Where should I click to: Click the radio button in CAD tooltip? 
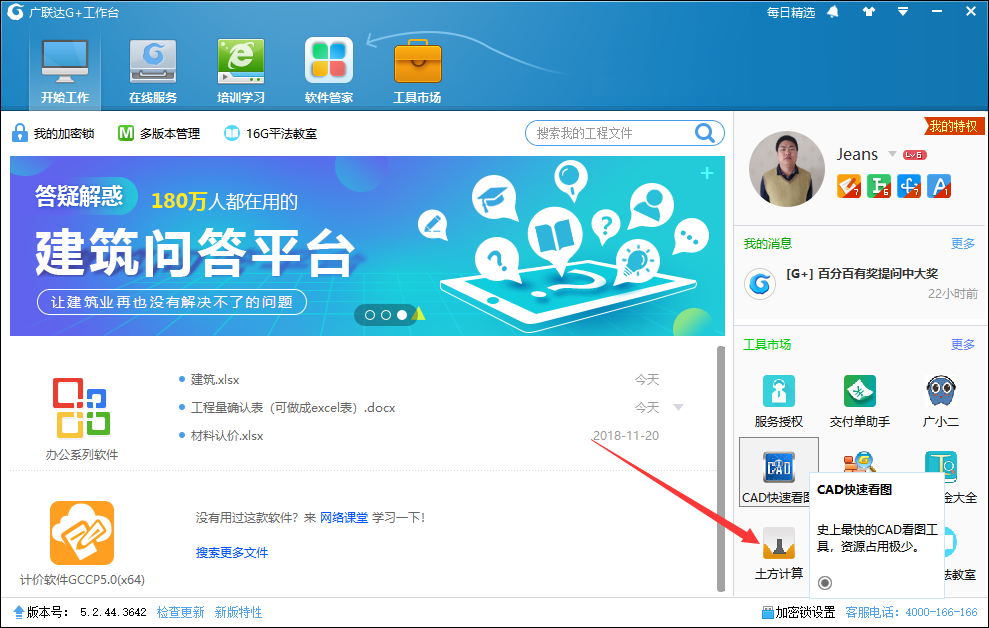tap(824, 583)
